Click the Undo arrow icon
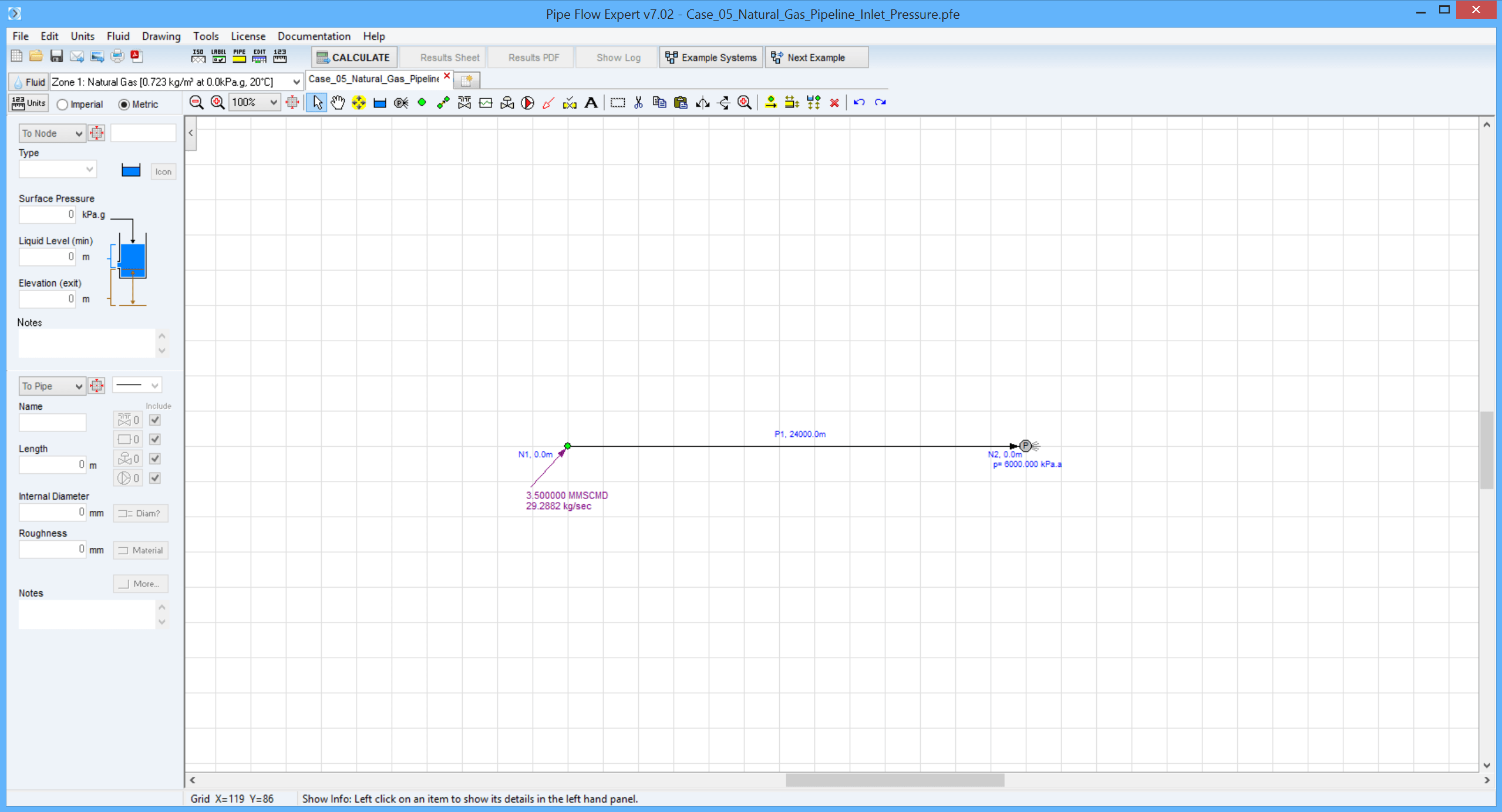Screen dimensions: 1502x812 [x=859, y=103]
